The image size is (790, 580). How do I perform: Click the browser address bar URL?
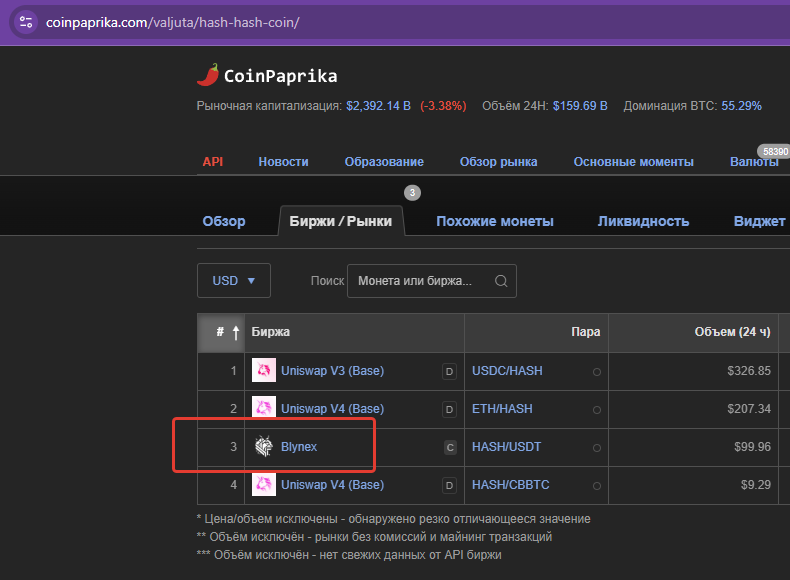click(172, 22)
